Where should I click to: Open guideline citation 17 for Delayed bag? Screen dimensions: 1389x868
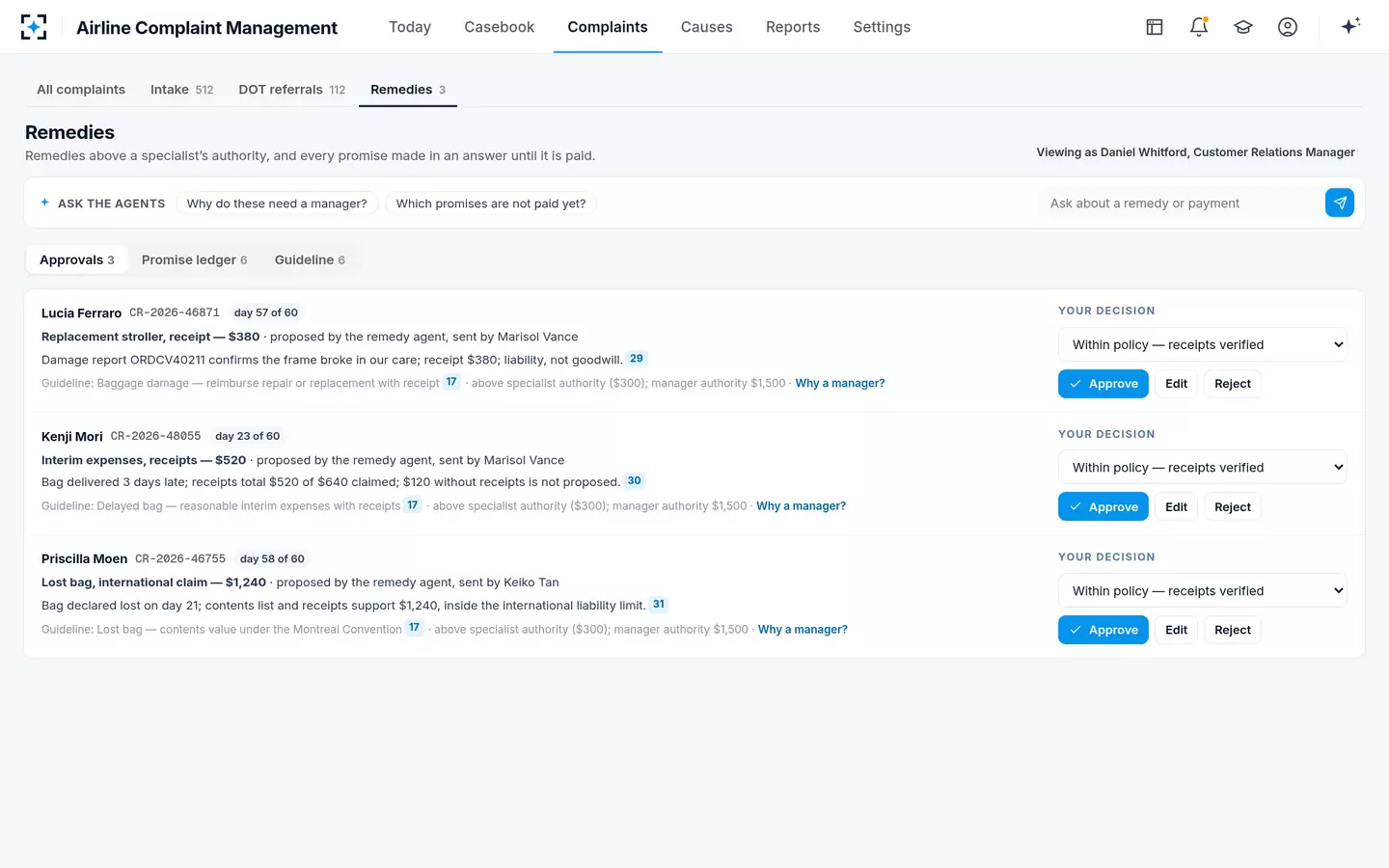pos(413,505)
